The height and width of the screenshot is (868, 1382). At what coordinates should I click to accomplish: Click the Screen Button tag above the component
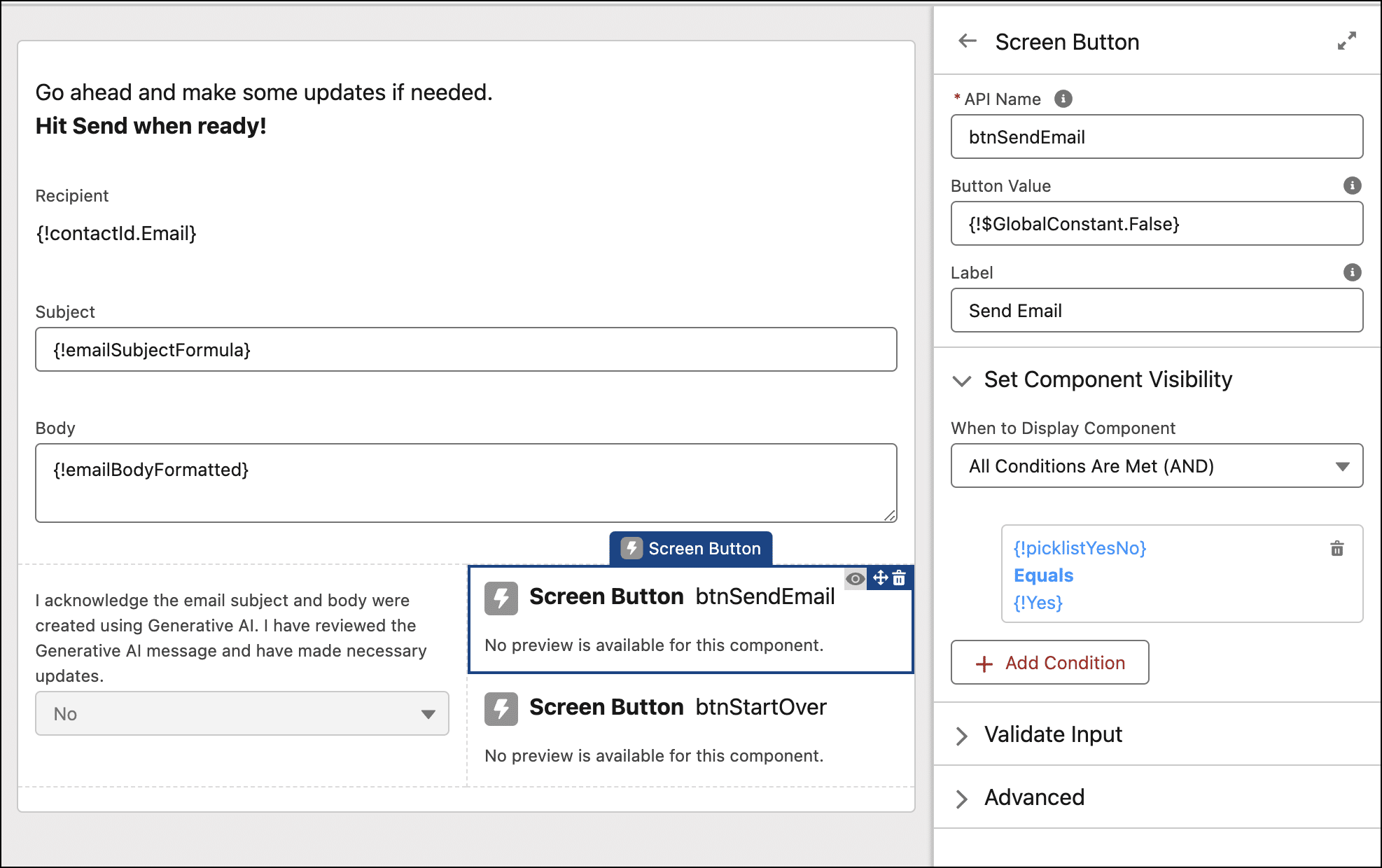click(690, 548)
